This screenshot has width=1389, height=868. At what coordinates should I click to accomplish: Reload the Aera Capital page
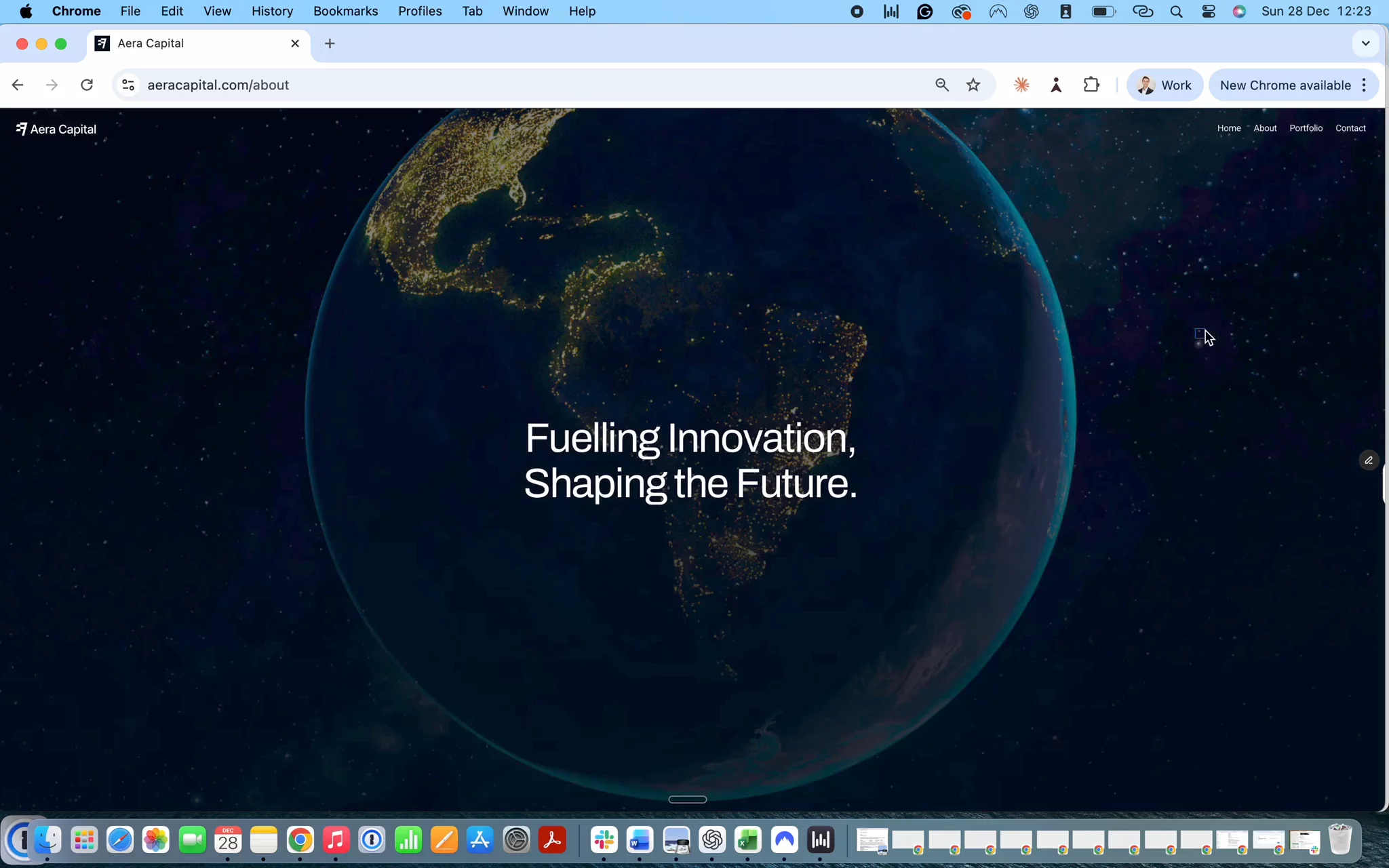(x=87, y=85)
